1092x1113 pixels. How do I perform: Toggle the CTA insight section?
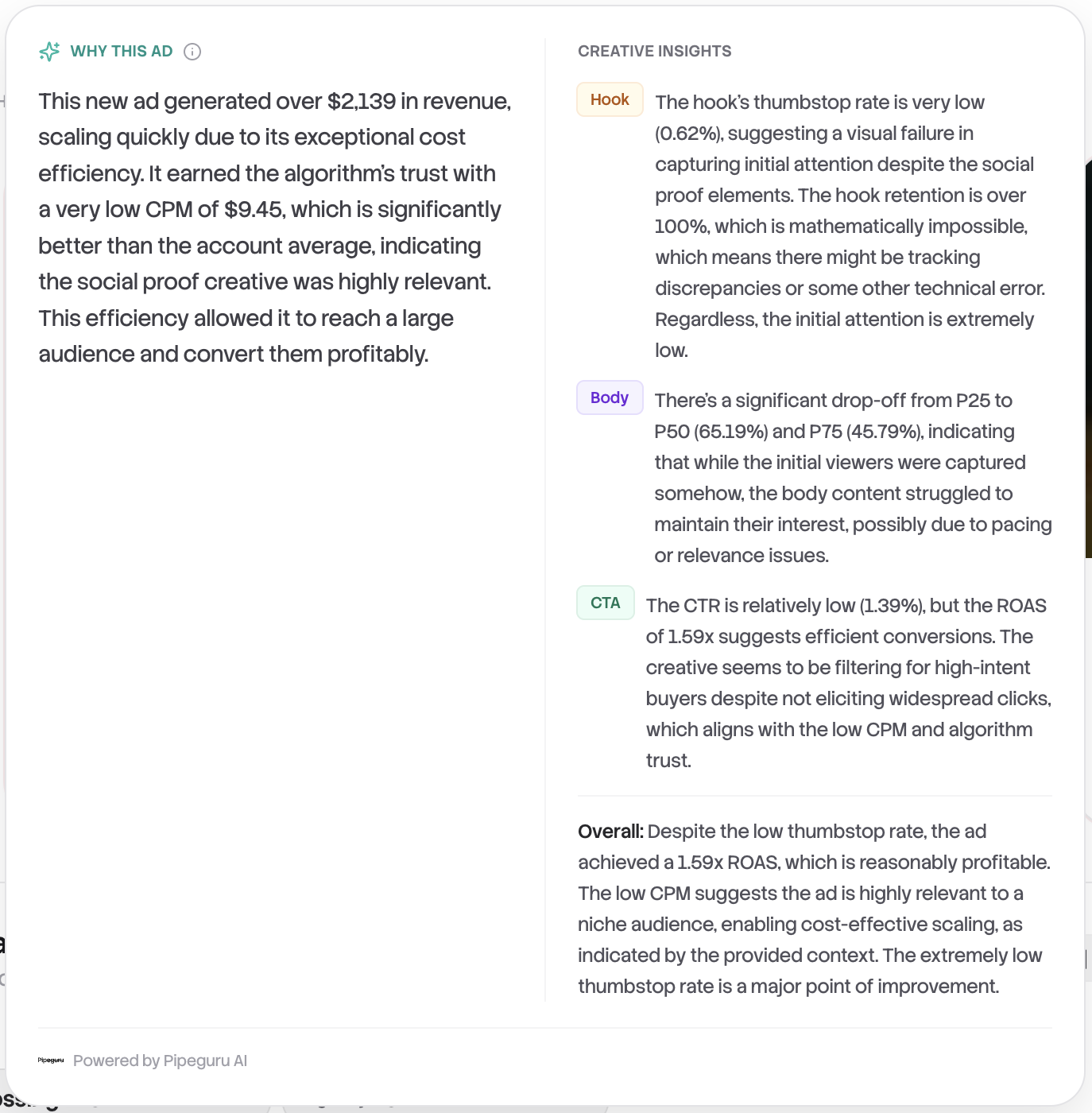[605, 603]
